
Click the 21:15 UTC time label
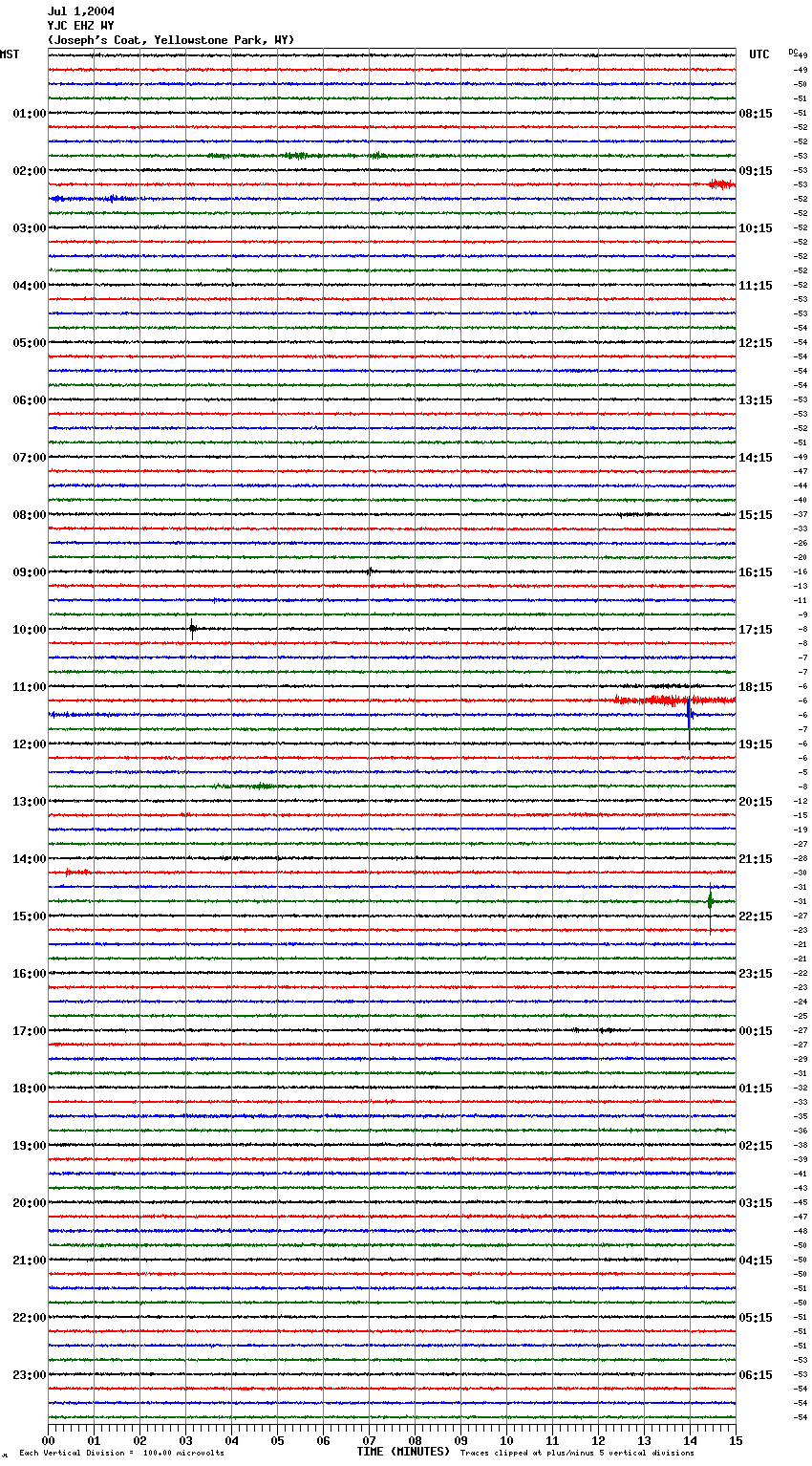coord(756,859)
